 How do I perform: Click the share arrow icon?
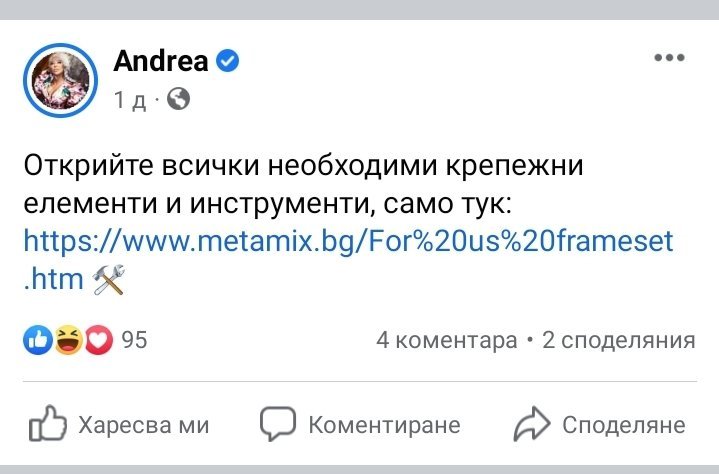[x=531, y=425]
